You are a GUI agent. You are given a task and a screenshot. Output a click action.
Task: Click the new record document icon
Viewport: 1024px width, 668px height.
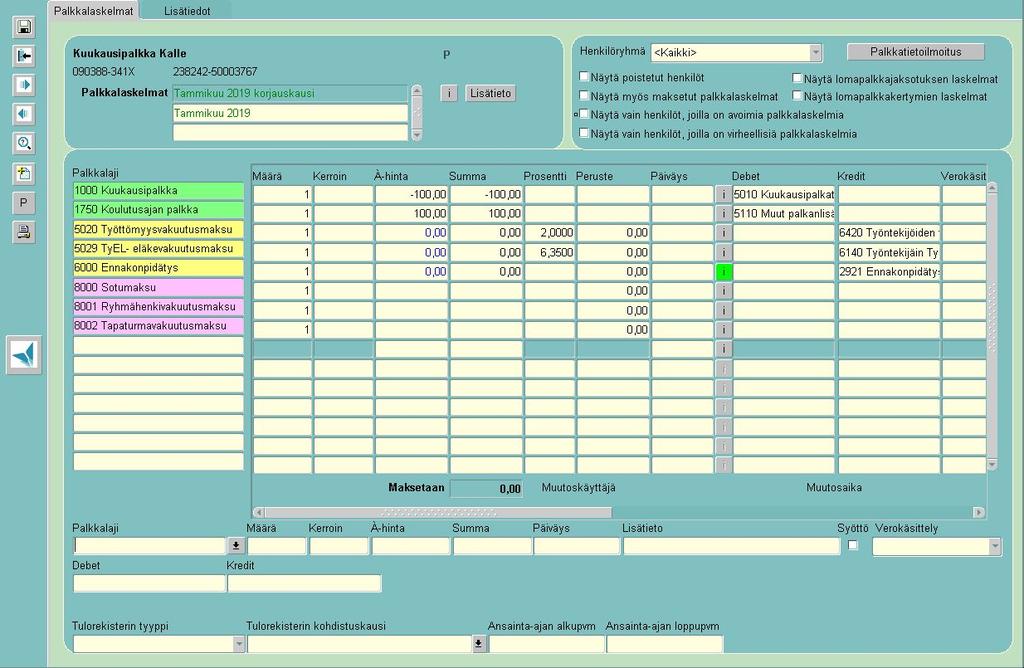click(x=24, y=173)
